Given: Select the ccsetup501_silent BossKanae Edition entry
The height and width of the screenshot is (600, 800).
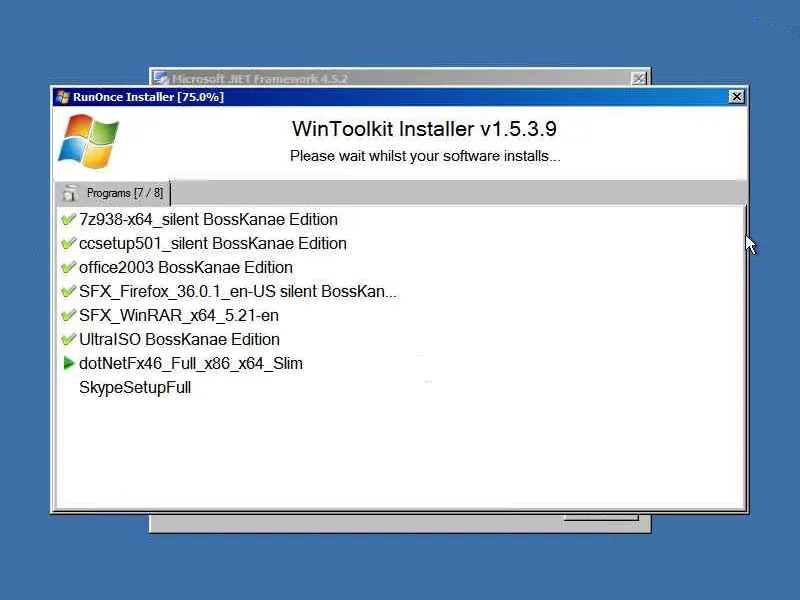Looking at the screenshot, I should pos(213,243).
